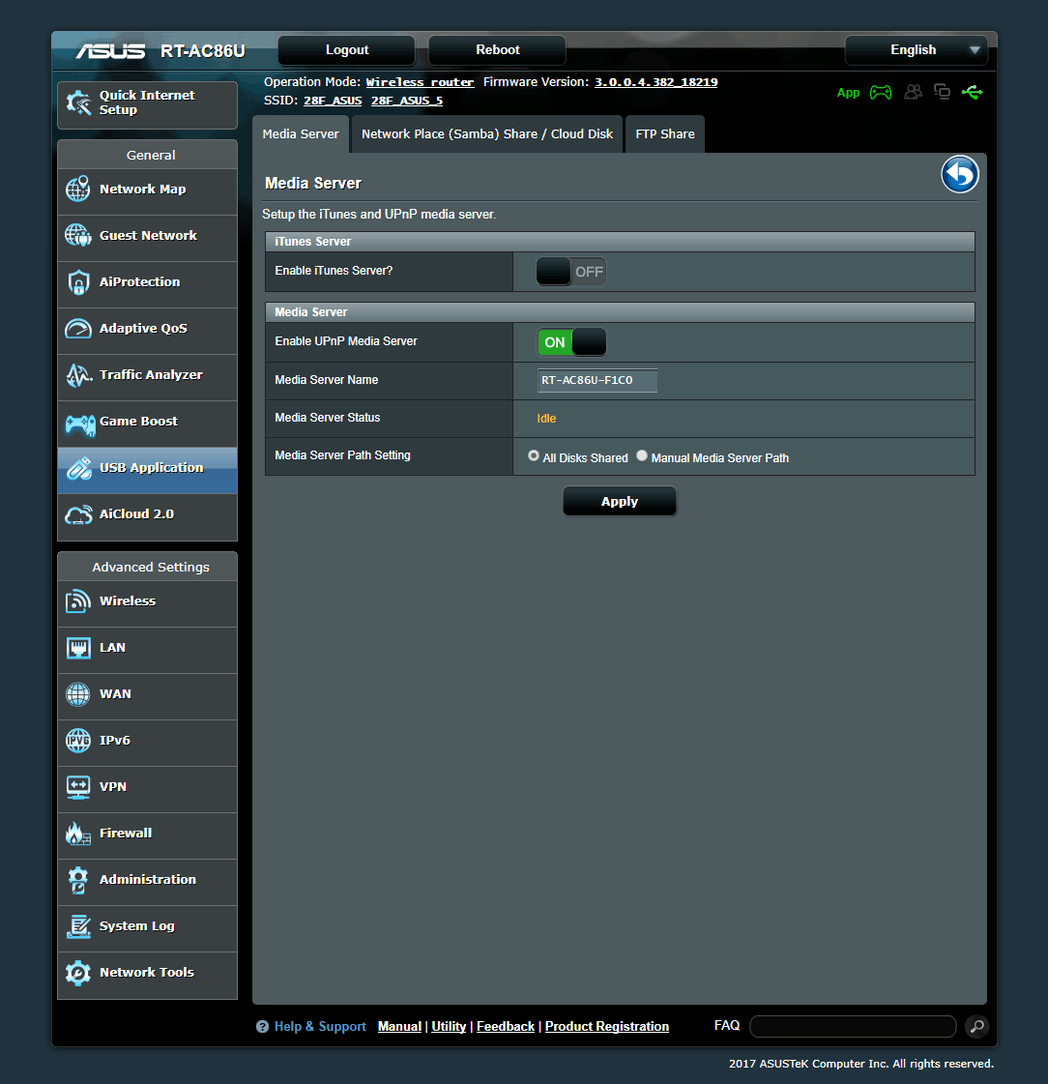Open Network Map globe icon
Viewport: 1048px width, 1084px height.
pos(78,189)
